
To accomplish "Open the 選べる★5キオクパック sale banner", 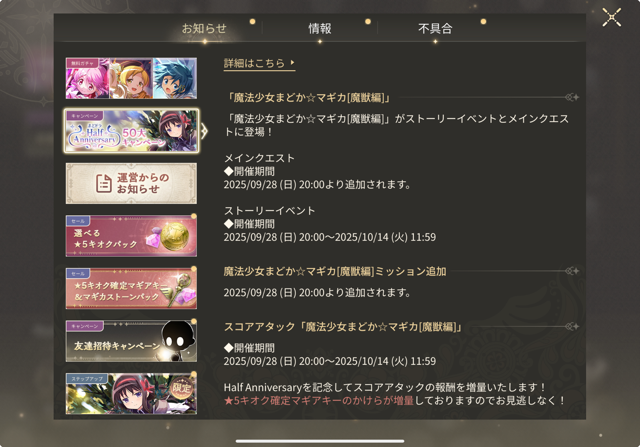I will point(131,236).
